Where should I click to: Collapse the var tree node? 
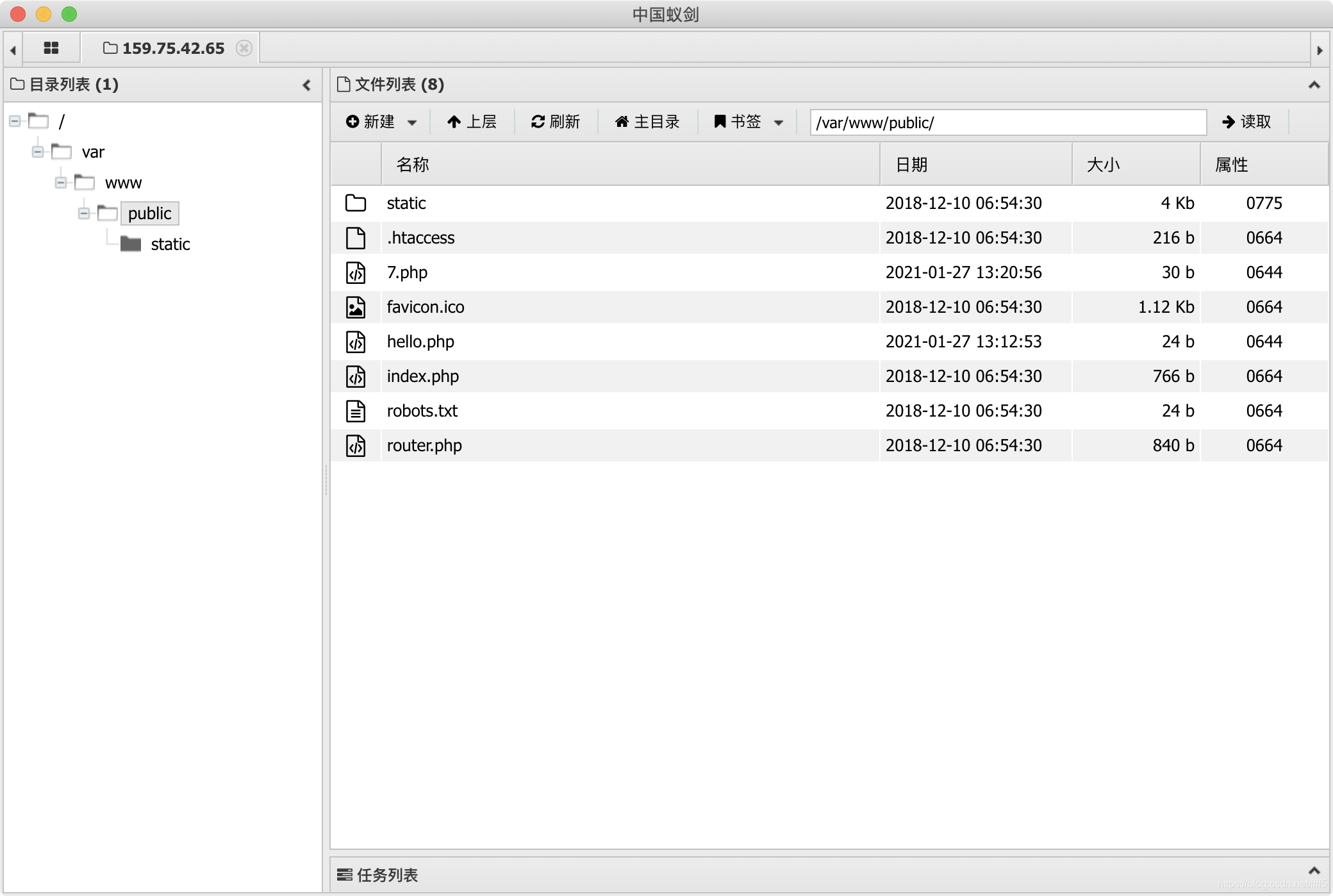pyautogui.click(x=38, y=152)
